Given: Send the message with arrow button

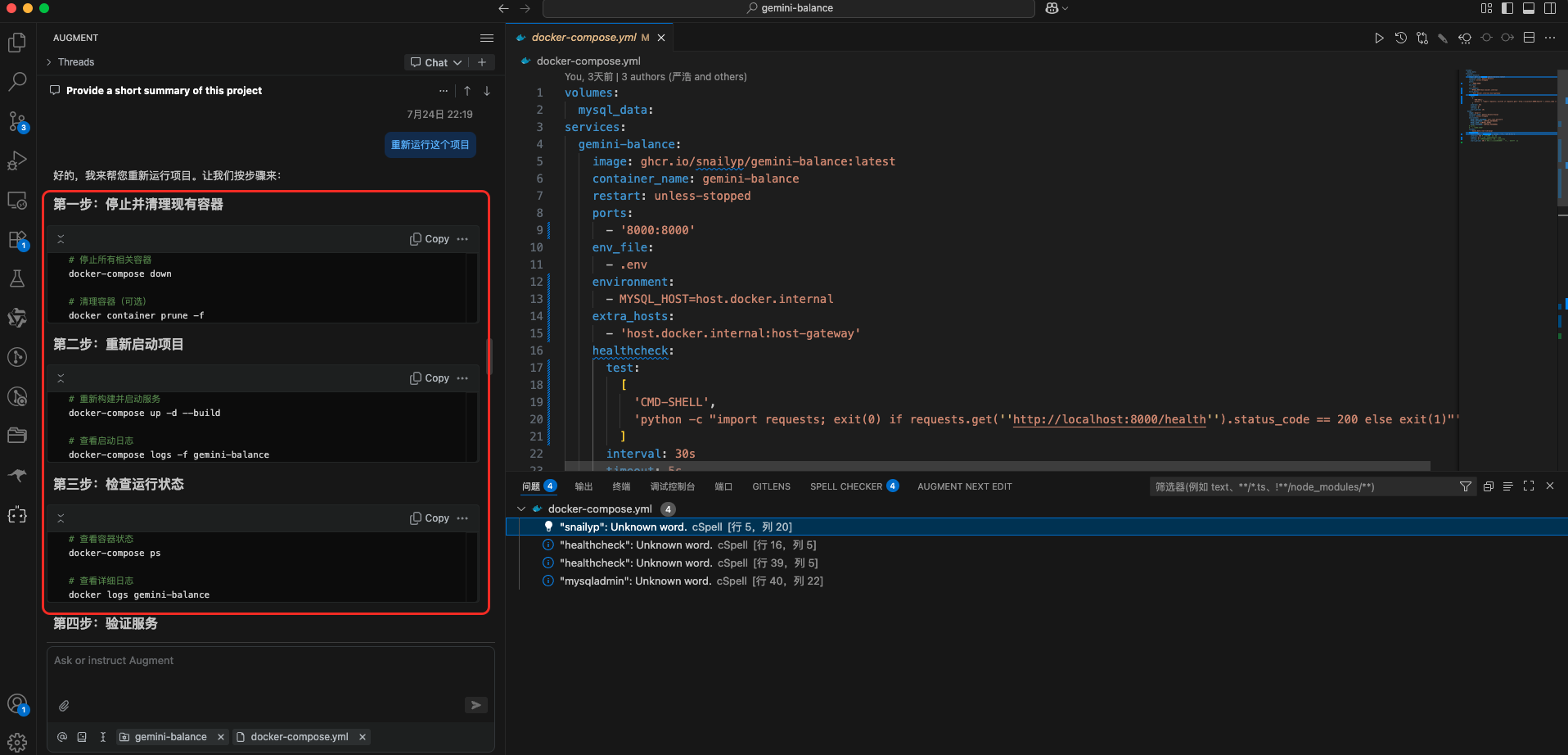Looking at the screenshot, I should (x=476, y=705).
